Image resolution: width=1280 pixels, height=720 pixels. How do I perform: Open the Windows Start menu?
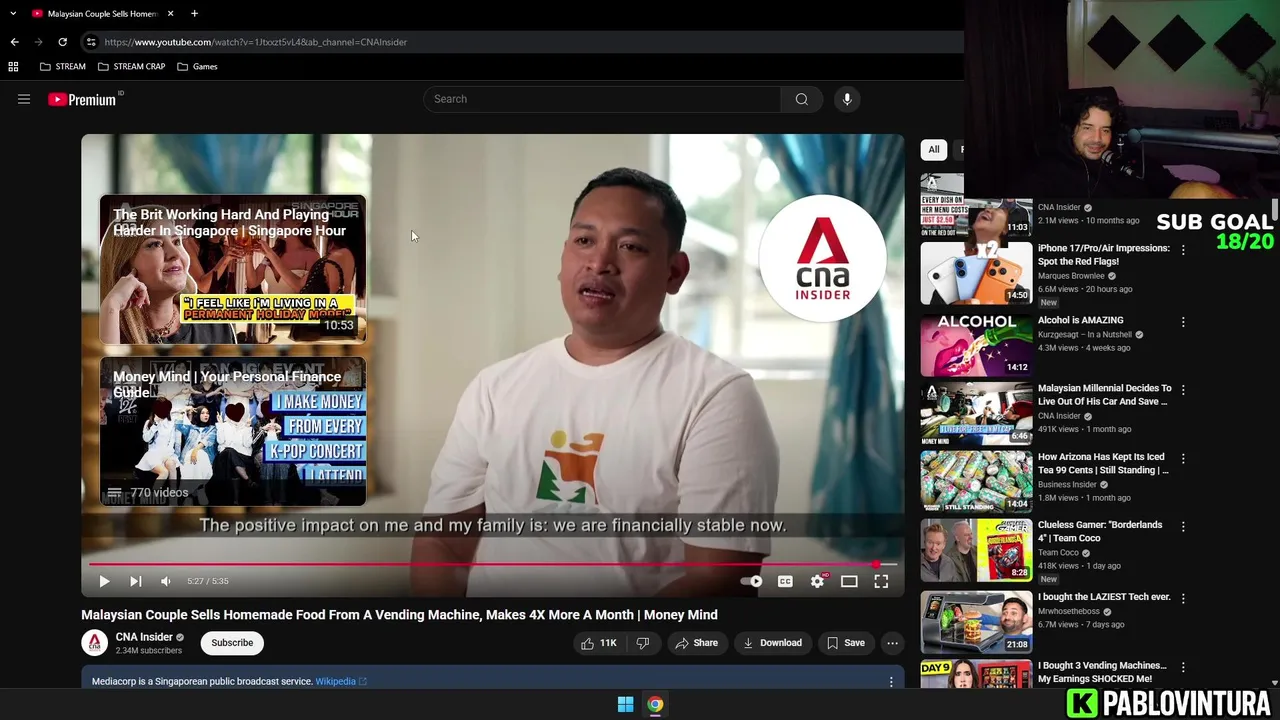(x=625, y=704)
